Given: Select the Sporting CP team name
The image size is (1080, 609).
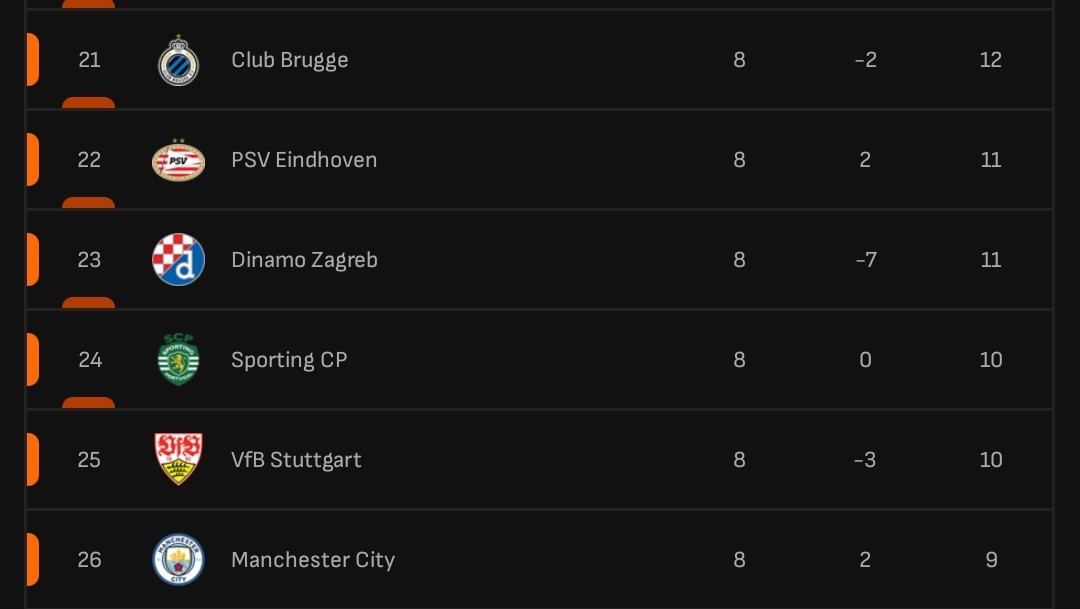Looking at the screenshot, I should coord(289,360).
